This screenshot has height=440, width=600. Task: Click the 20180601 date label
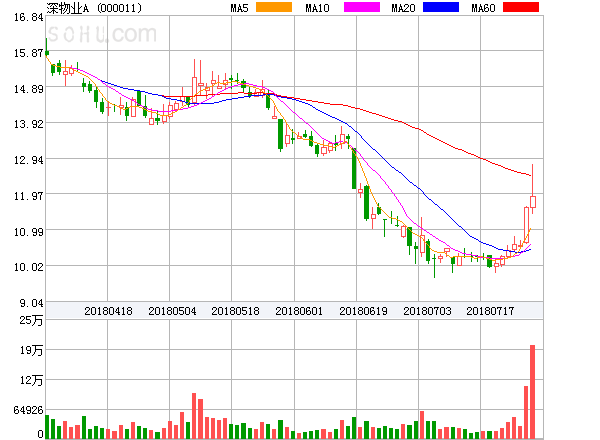(x=299, y=311)
